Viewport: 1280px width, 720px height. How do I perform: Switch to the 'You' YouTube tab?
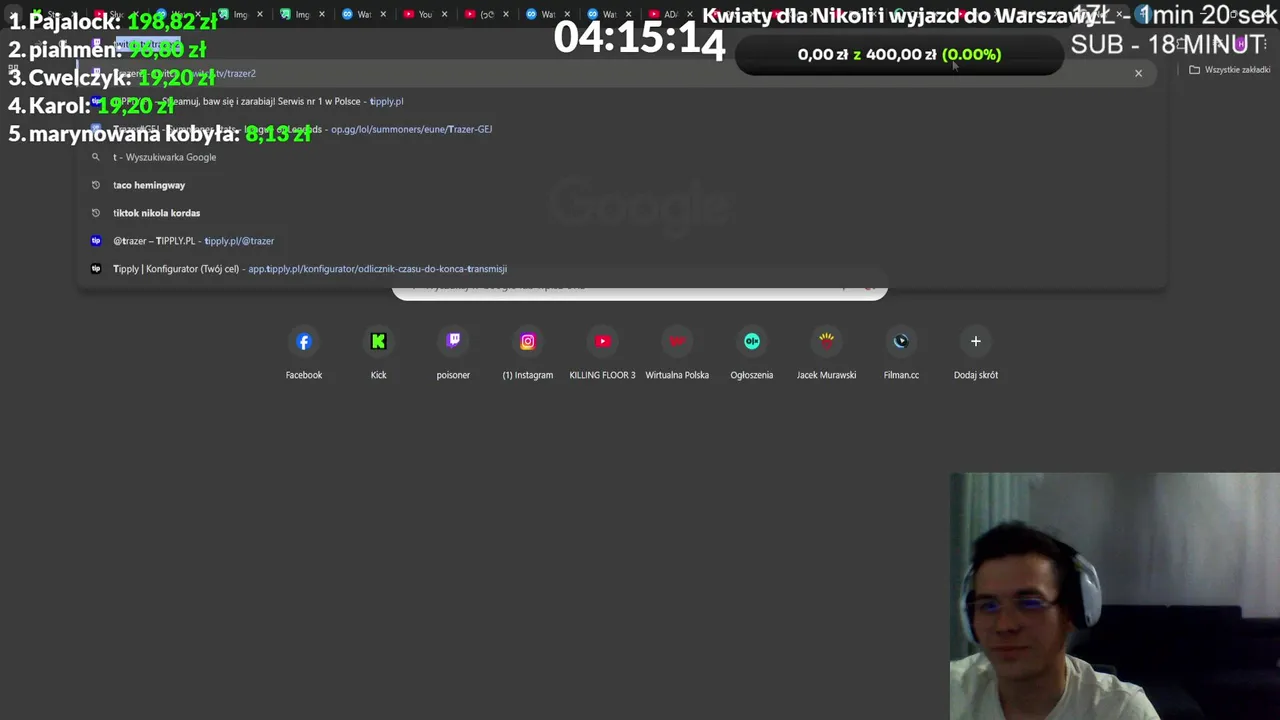click(424, 14)
